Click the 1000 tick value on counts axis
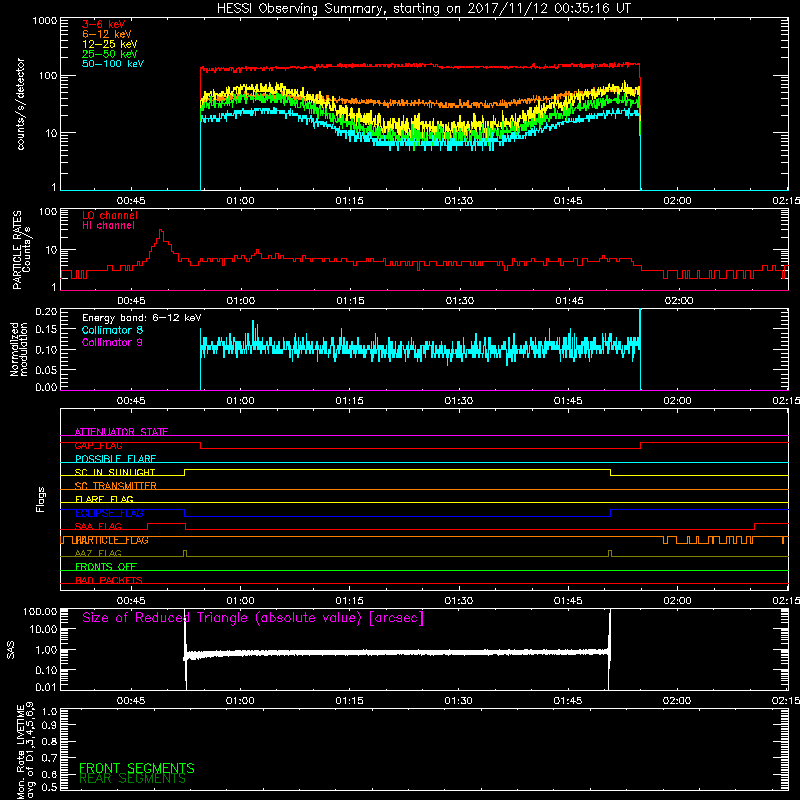The width and height of the screenshot is (800, 800). [x=45, y=21]
